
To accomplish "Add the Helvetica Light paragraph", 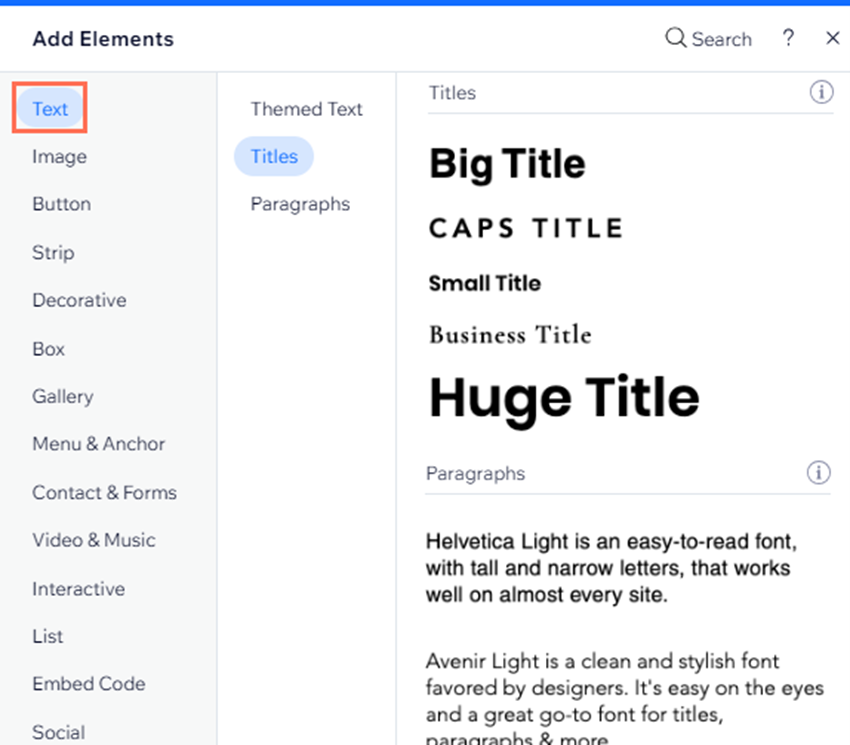I will (611, 568).
